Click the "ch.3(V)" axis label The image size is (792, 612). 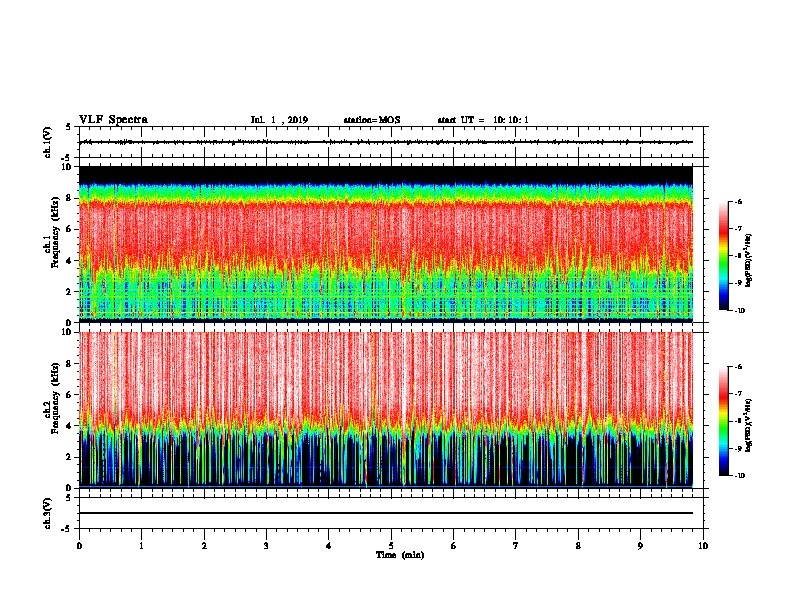coord(47,513)
